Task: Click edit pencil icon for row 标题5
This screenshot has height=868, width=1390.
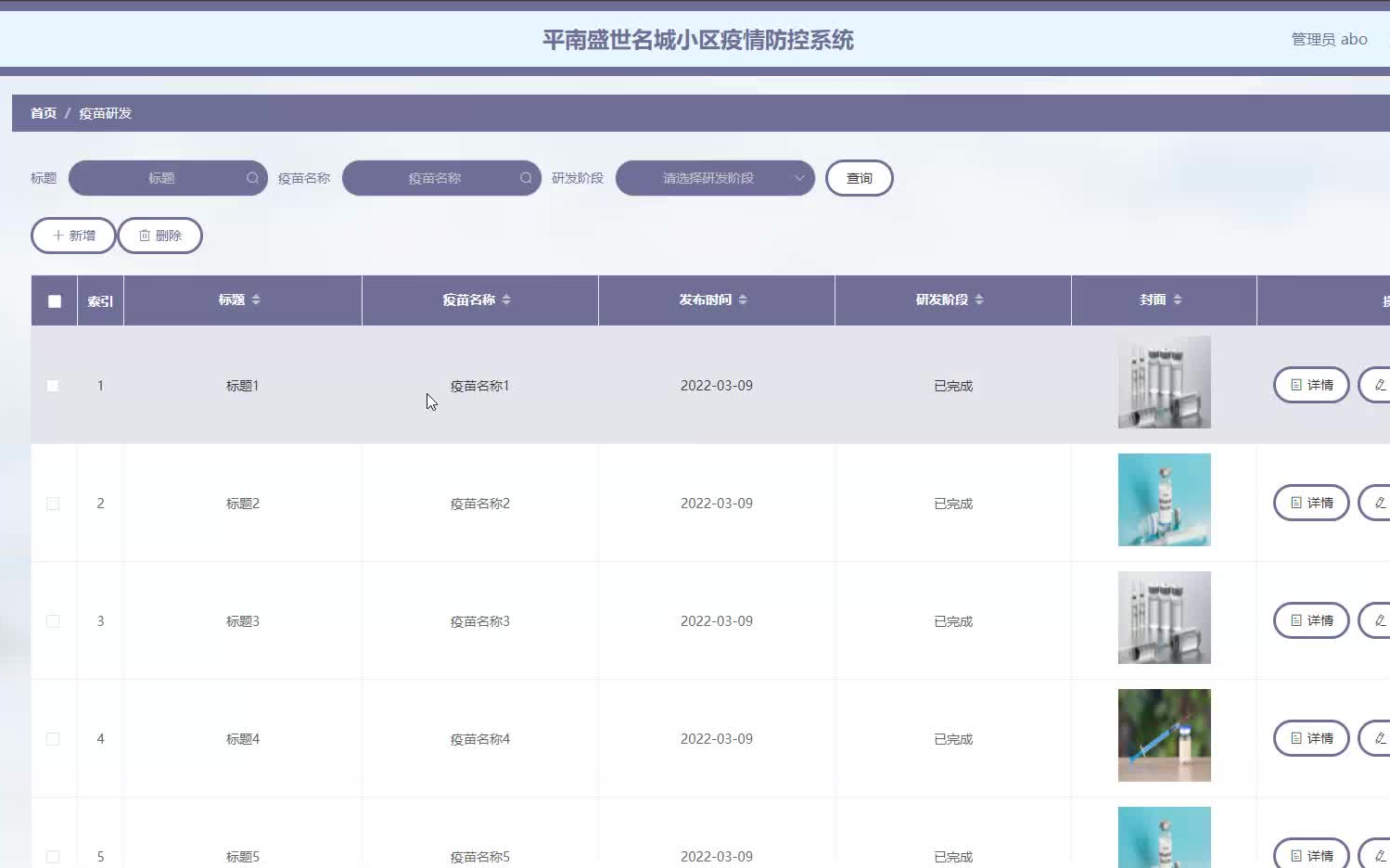Action: [1380, 856]
